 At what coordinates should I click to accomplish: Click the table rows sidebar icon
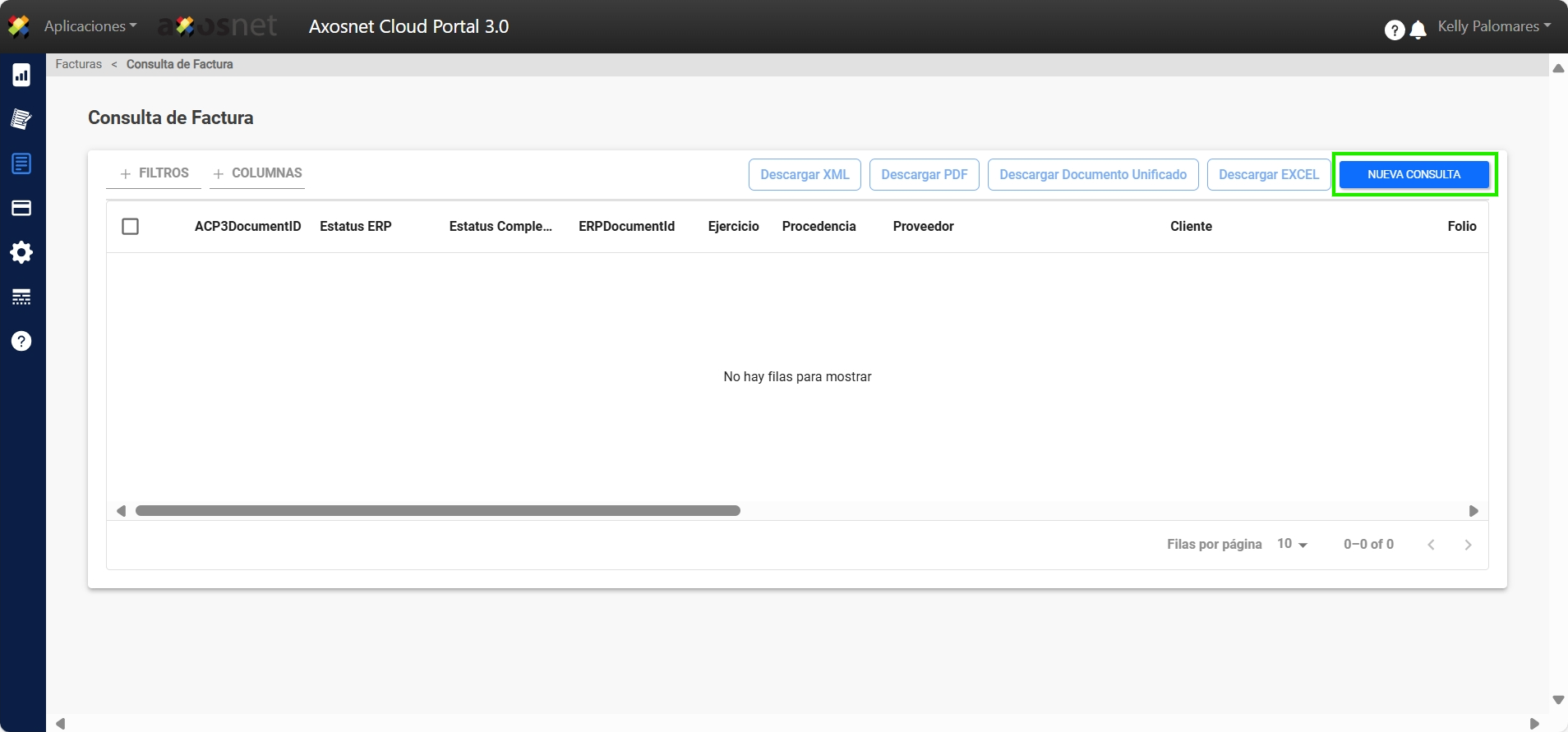click(21, 297)
